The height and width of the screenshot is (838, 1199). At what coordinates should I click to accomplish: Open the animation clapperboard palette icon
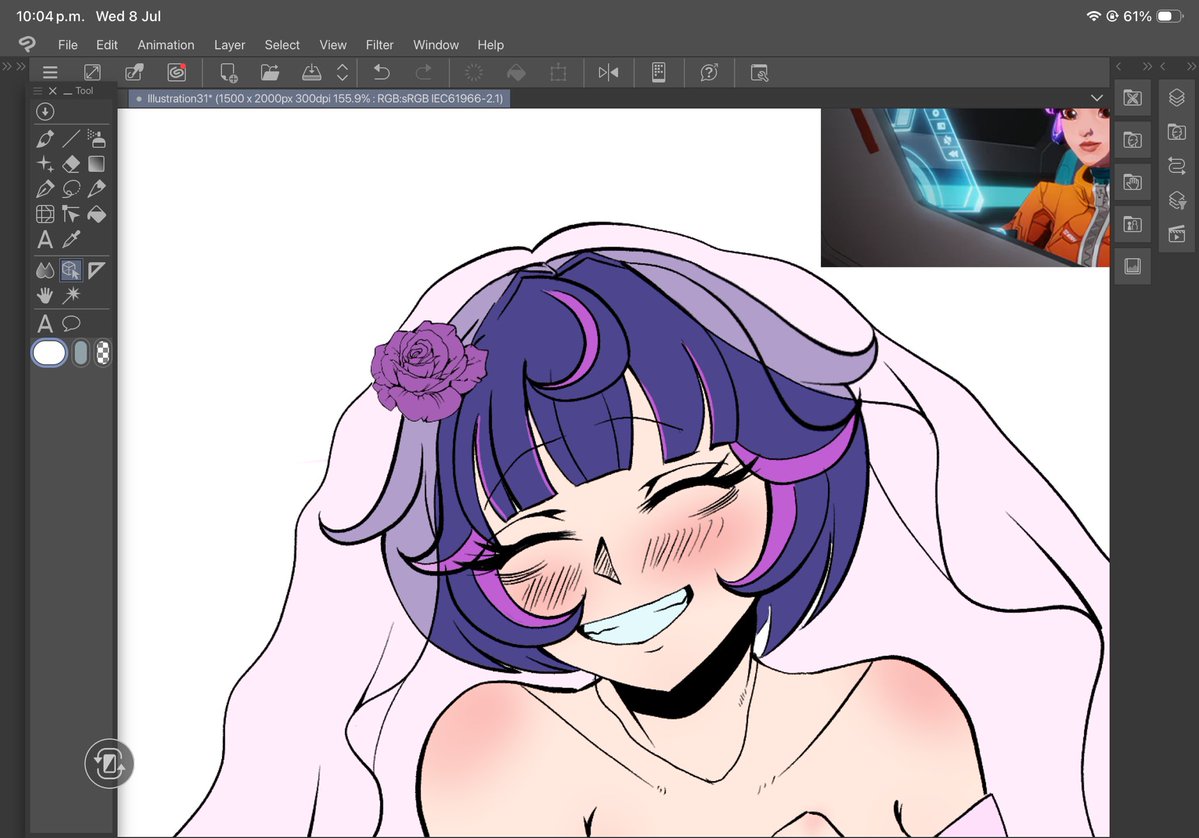(x=1177, y=234)
